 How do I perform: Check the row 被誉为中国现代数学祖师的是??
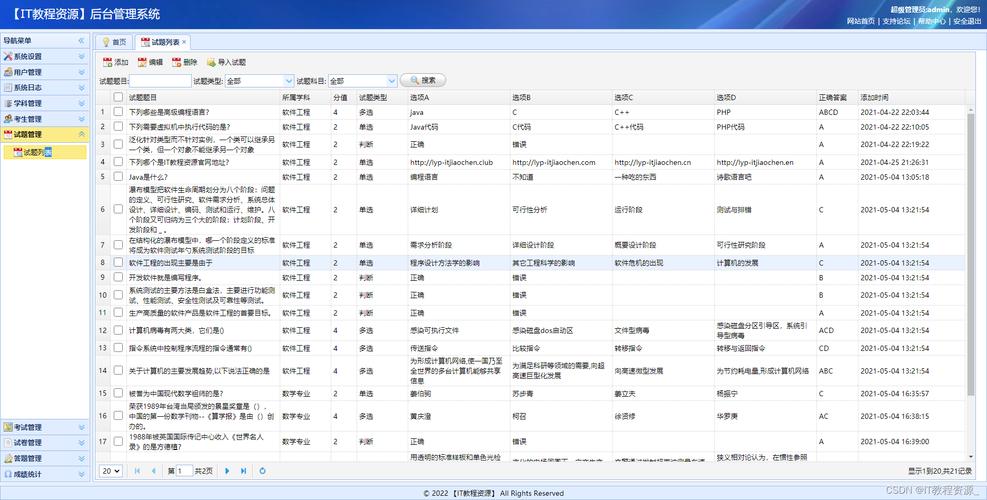point(118,393)
